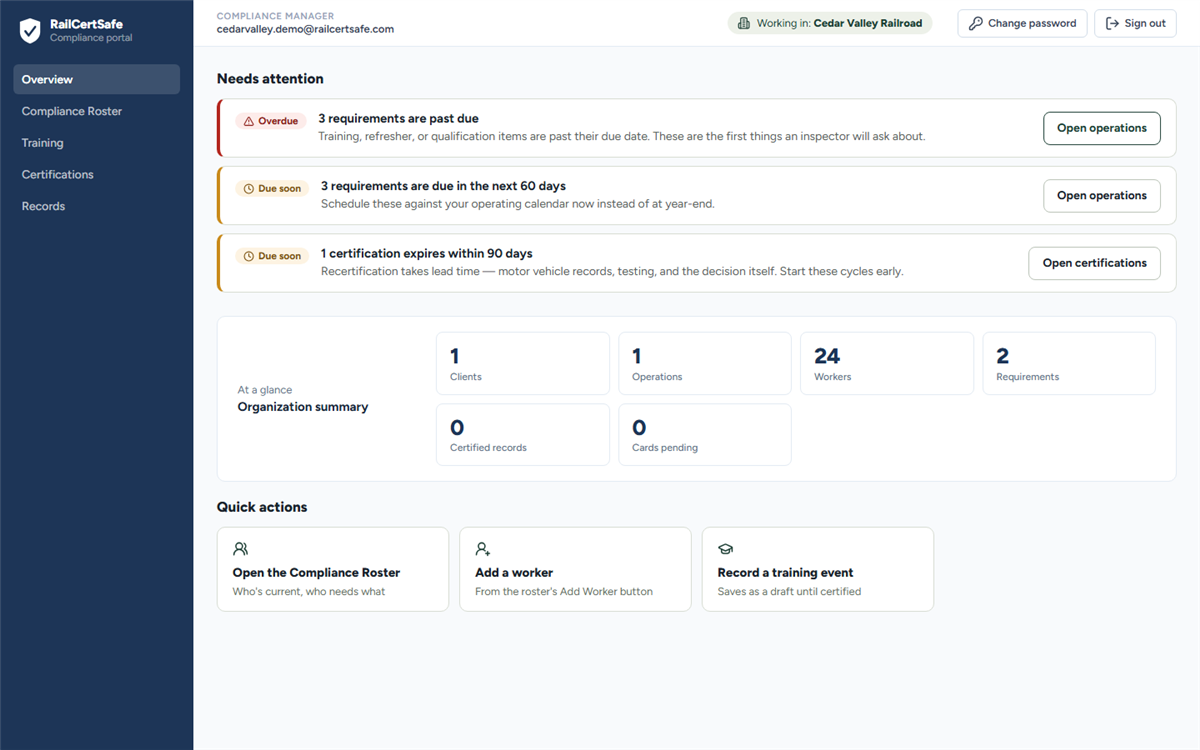This screenshot has width=1200, height=750.
Task: Click the key icon beside Change password
Action: coord(976,23)
